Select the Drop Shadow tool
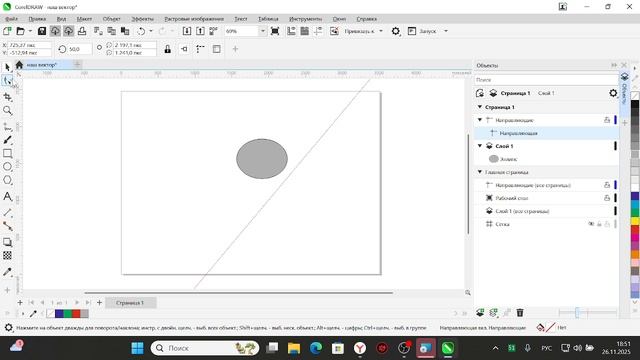The width and height of the screenshot is (640, 360). pos(7,242)
